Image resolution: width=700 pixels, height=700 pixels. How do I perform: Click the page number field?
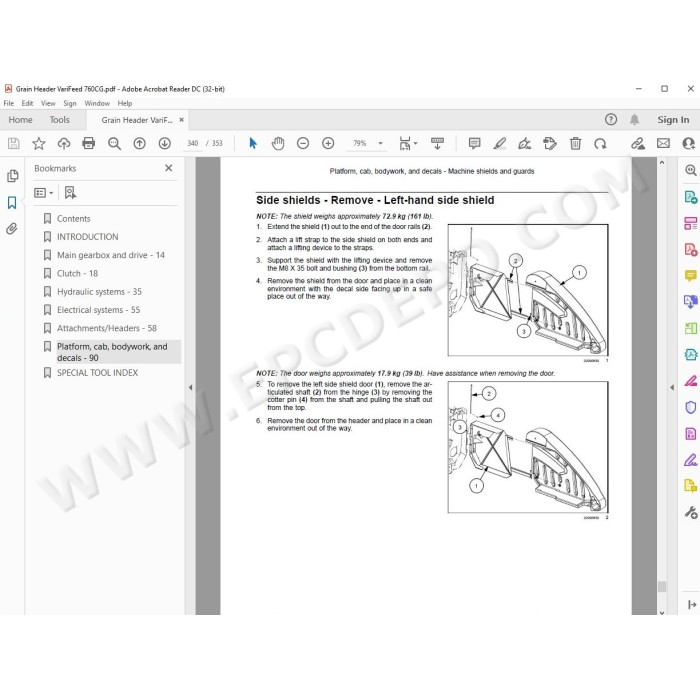[x=193, y=143]
